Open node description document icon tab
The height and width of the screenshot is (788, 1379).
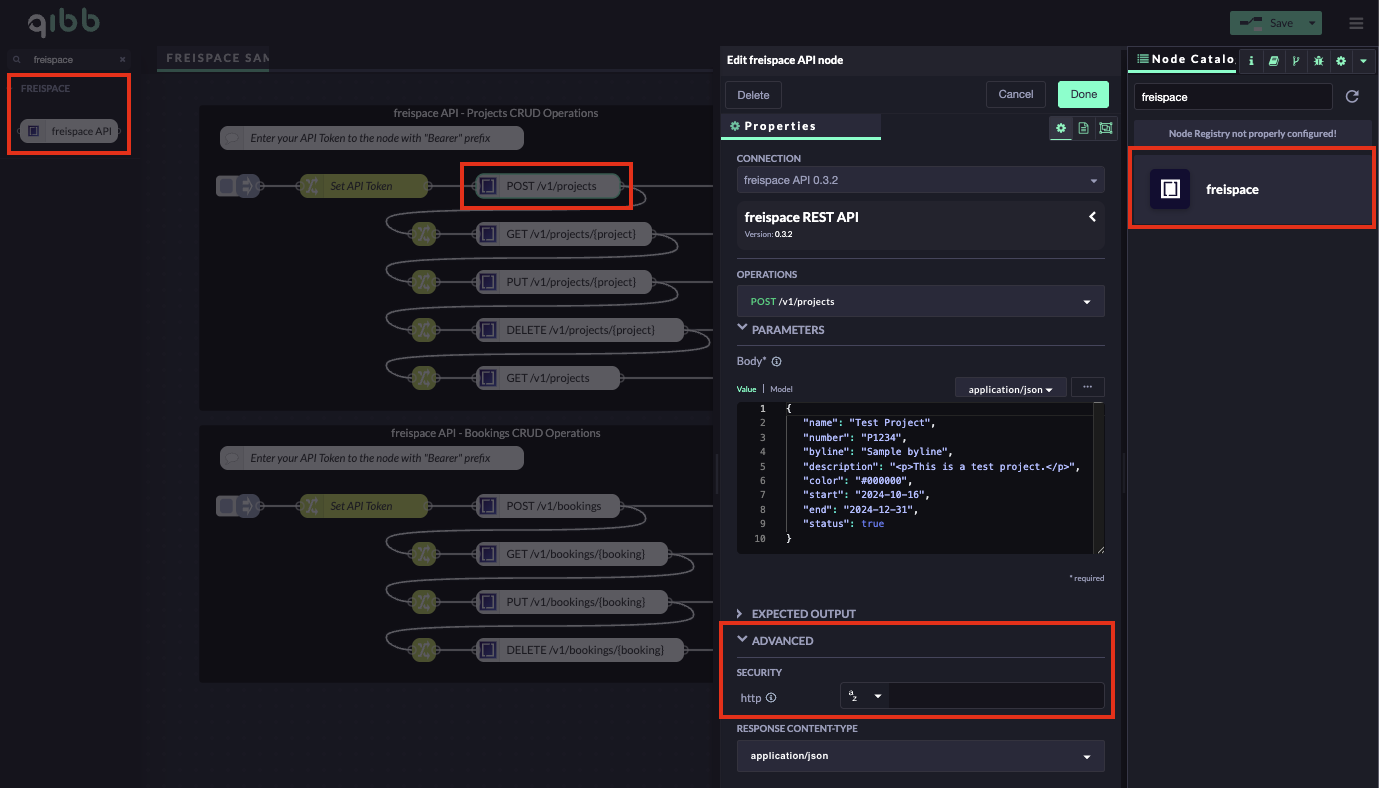click(x=1083, y=128)
